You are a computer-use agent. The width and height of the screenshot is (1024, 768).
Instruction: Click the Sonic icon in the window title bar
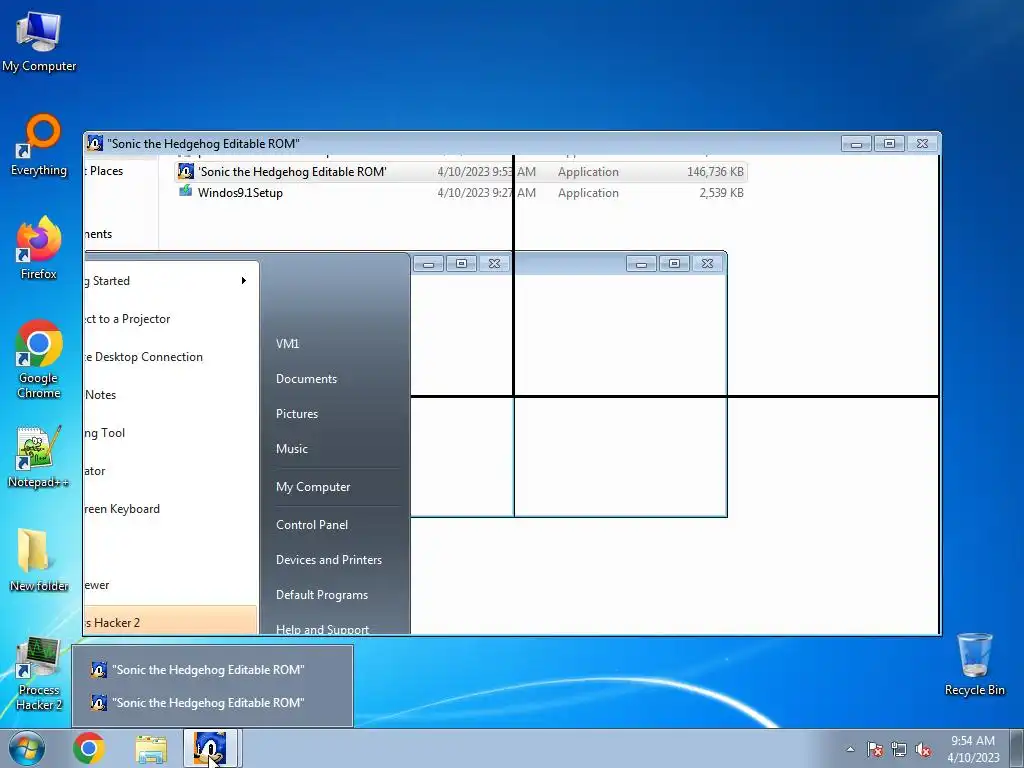point(95,143)
